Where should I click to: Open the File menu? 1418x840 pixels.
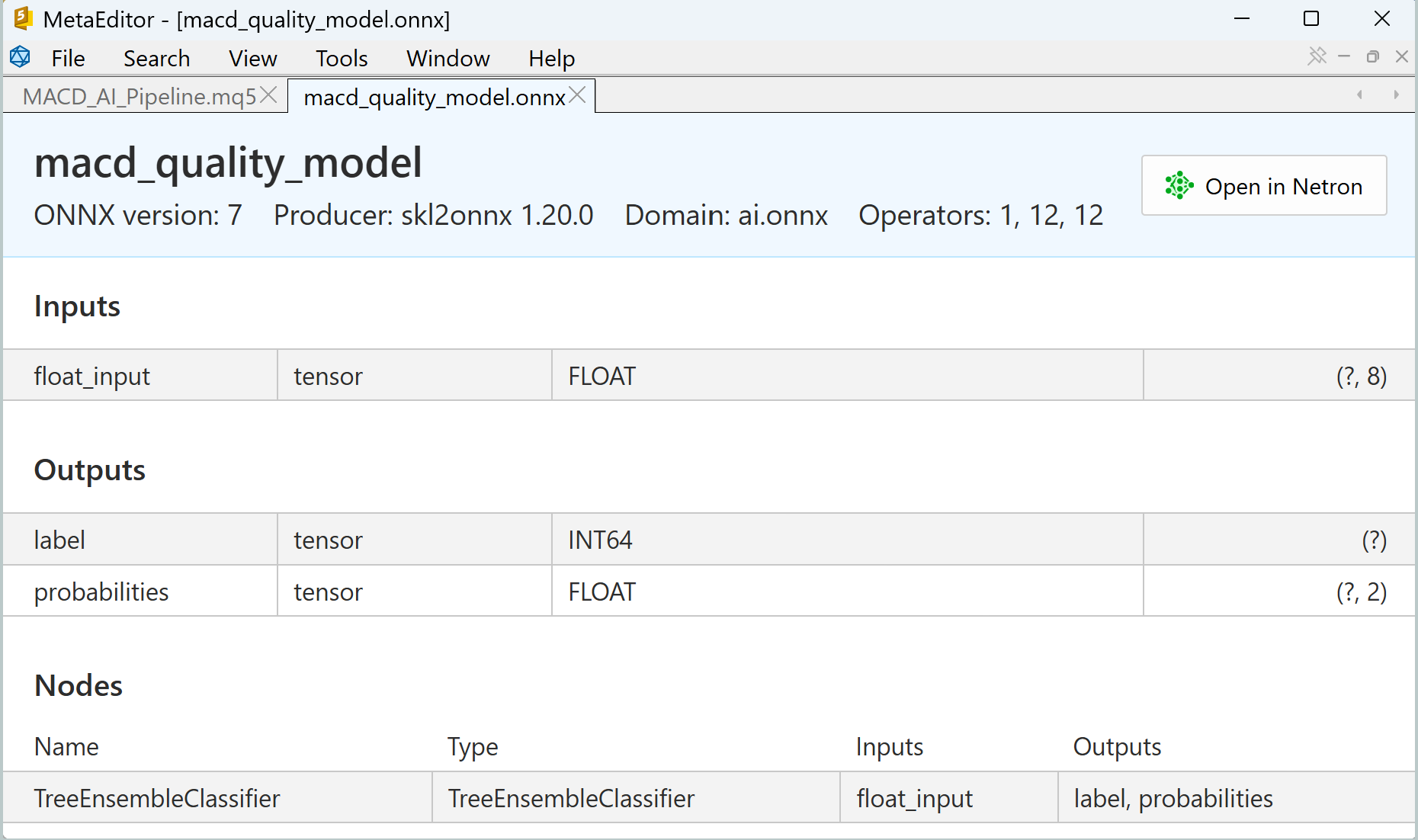[x=68, y=59]
